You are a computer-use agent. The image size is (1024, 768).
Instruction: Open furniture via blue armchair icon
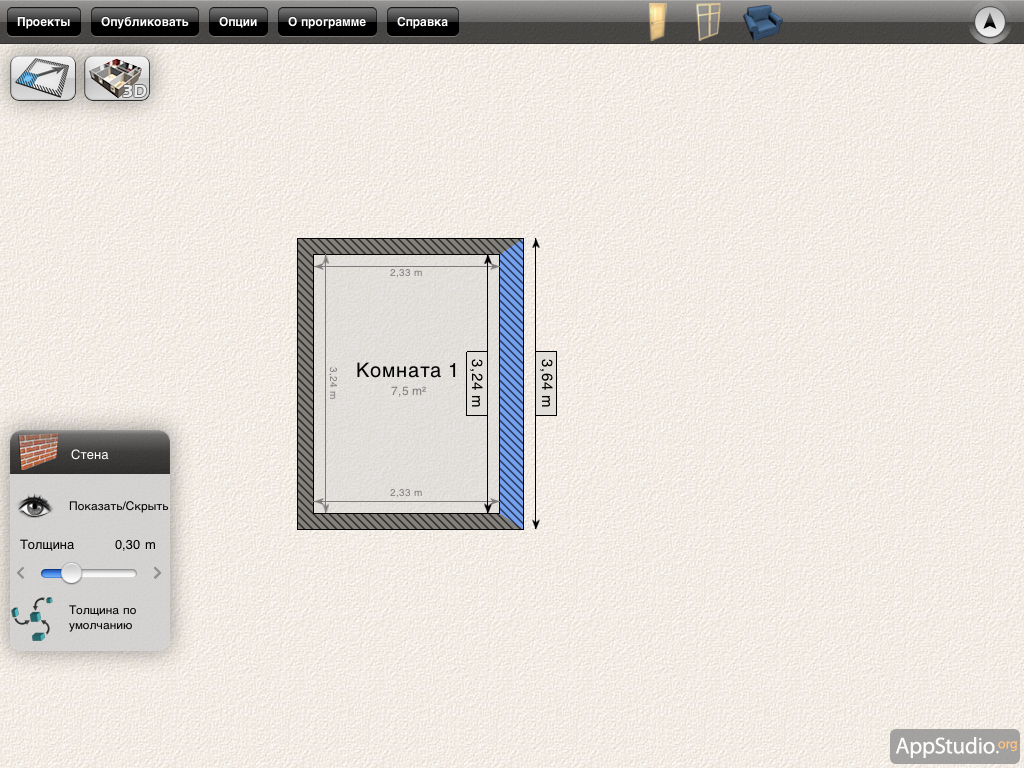763,22
